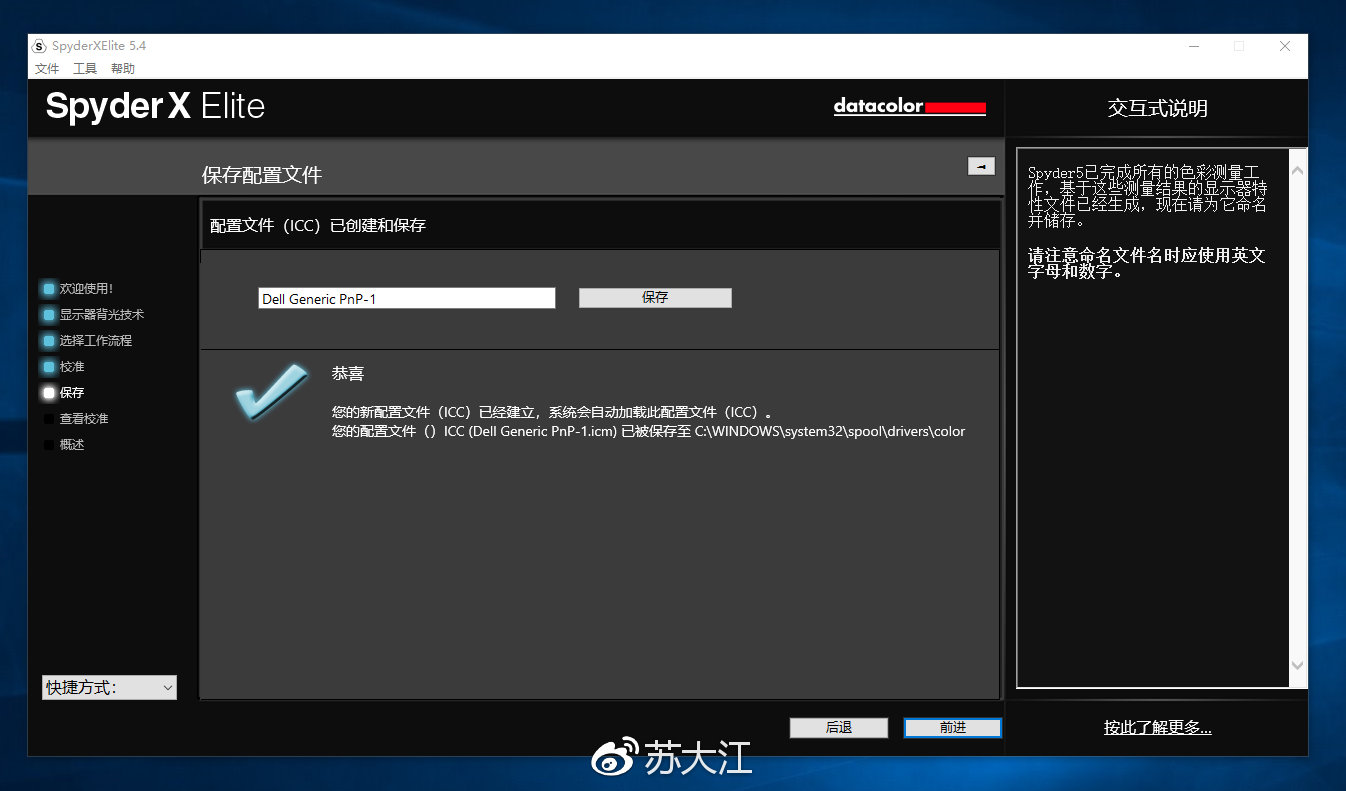Click the 配置文件（ICC）已创建和保存 header text
The height and width of the screenshot is (791, 1346).
[318, 226]
